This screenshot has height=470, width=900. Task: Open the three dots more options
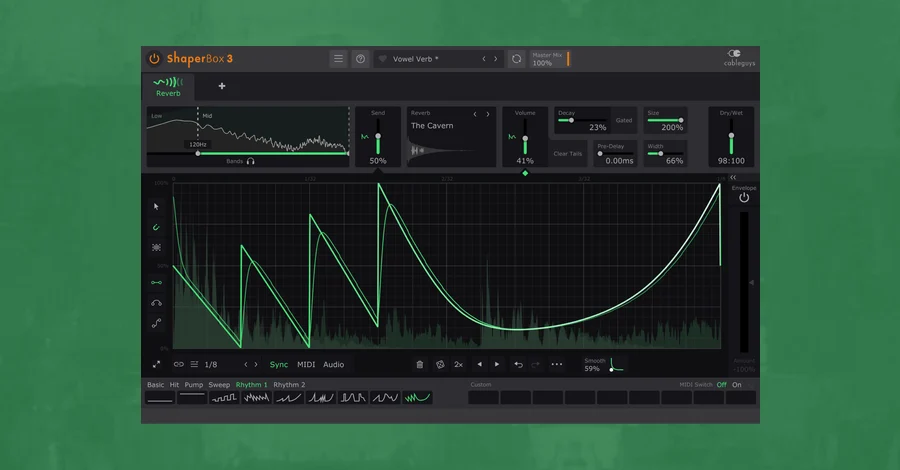coord(557,364)
